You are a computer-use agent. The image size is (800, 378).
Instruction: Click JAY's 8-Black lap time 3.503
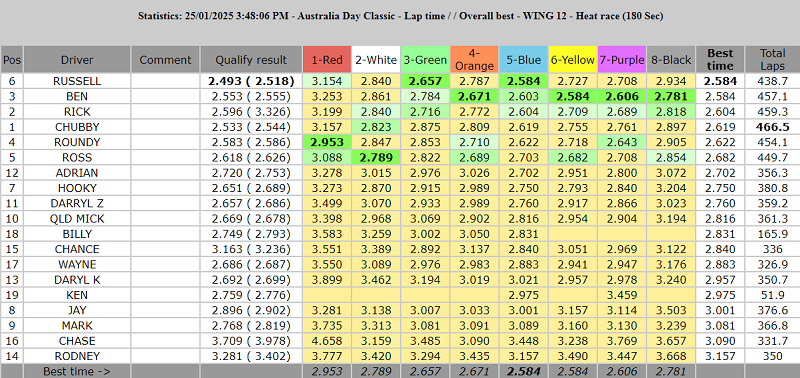coord(671,310)
